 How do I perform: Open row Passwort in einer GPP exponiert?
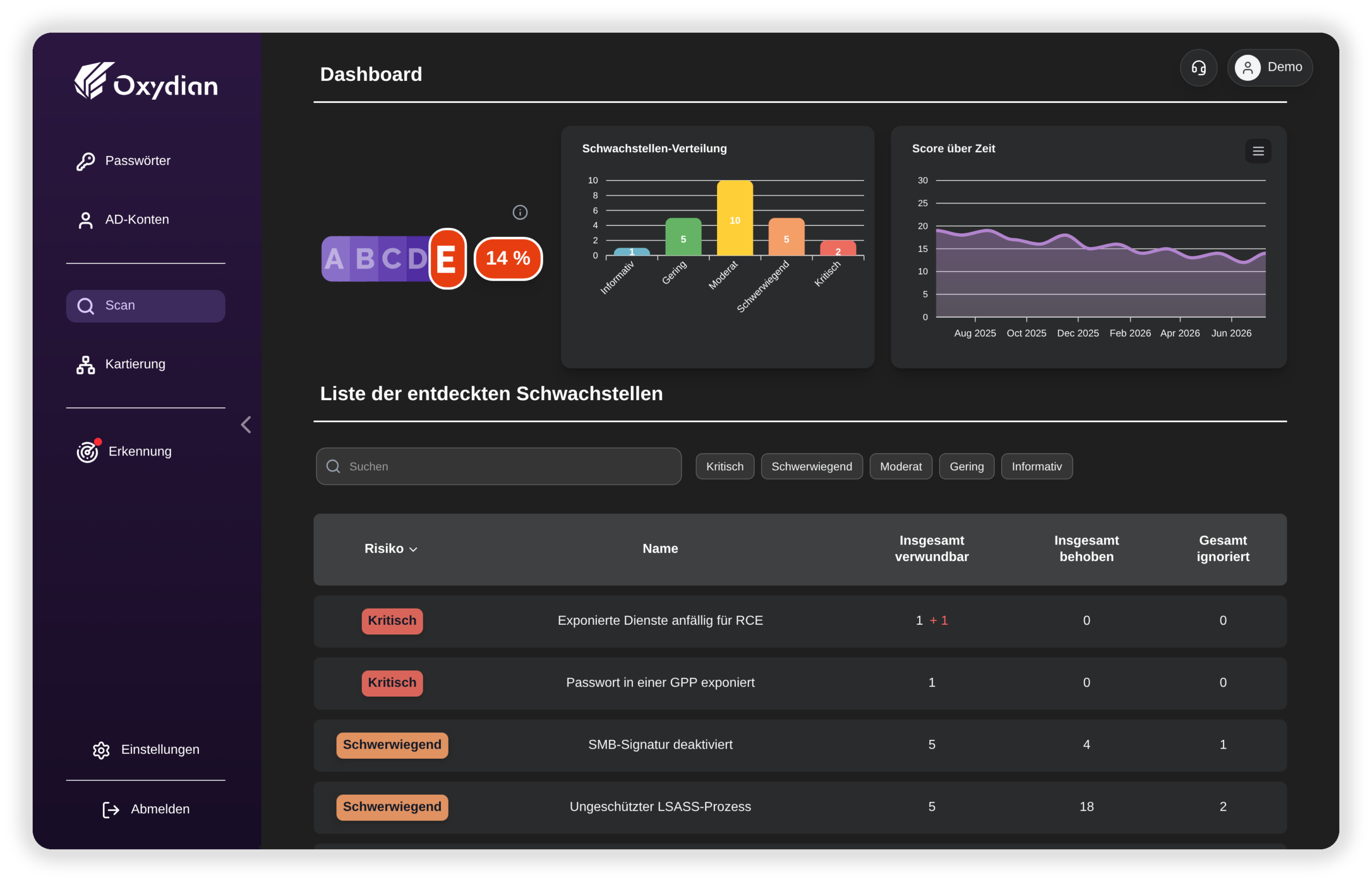pos(800,683)
